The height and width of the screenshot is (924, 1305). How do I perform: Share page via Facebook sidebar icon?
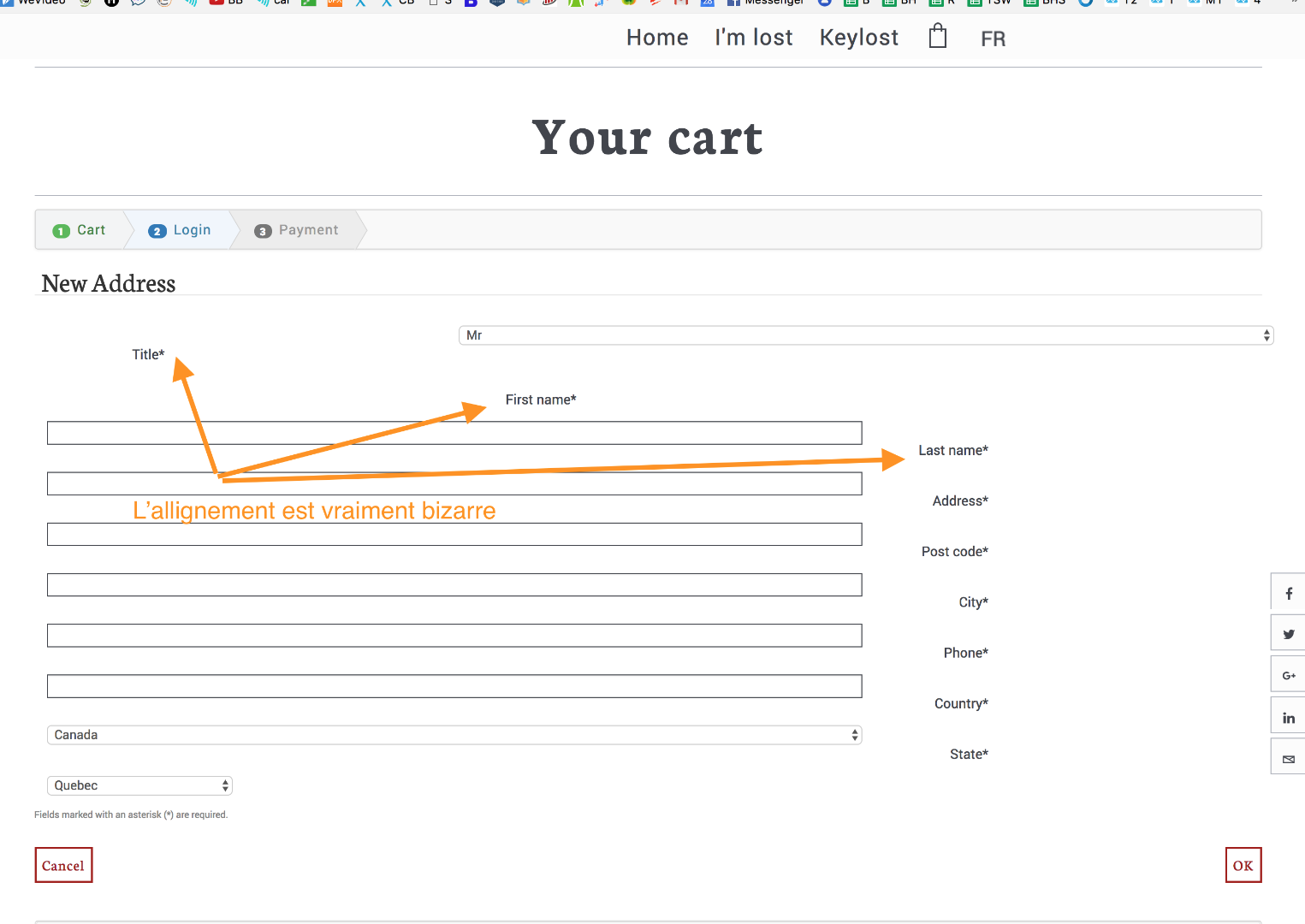1288,594
